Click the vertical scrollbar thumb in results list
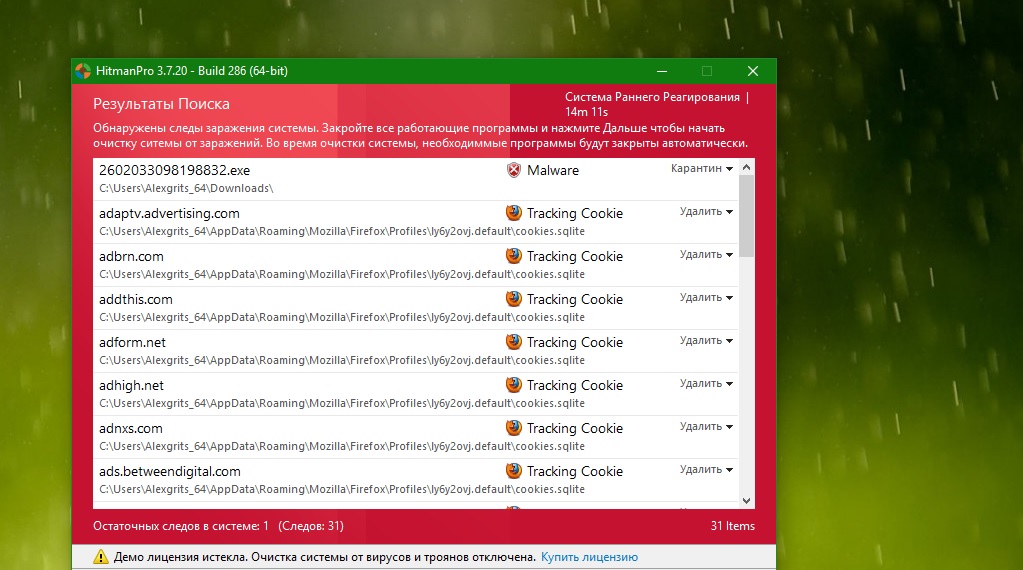The width and height of the screenshot is (1023, 570). click(746, 217)
